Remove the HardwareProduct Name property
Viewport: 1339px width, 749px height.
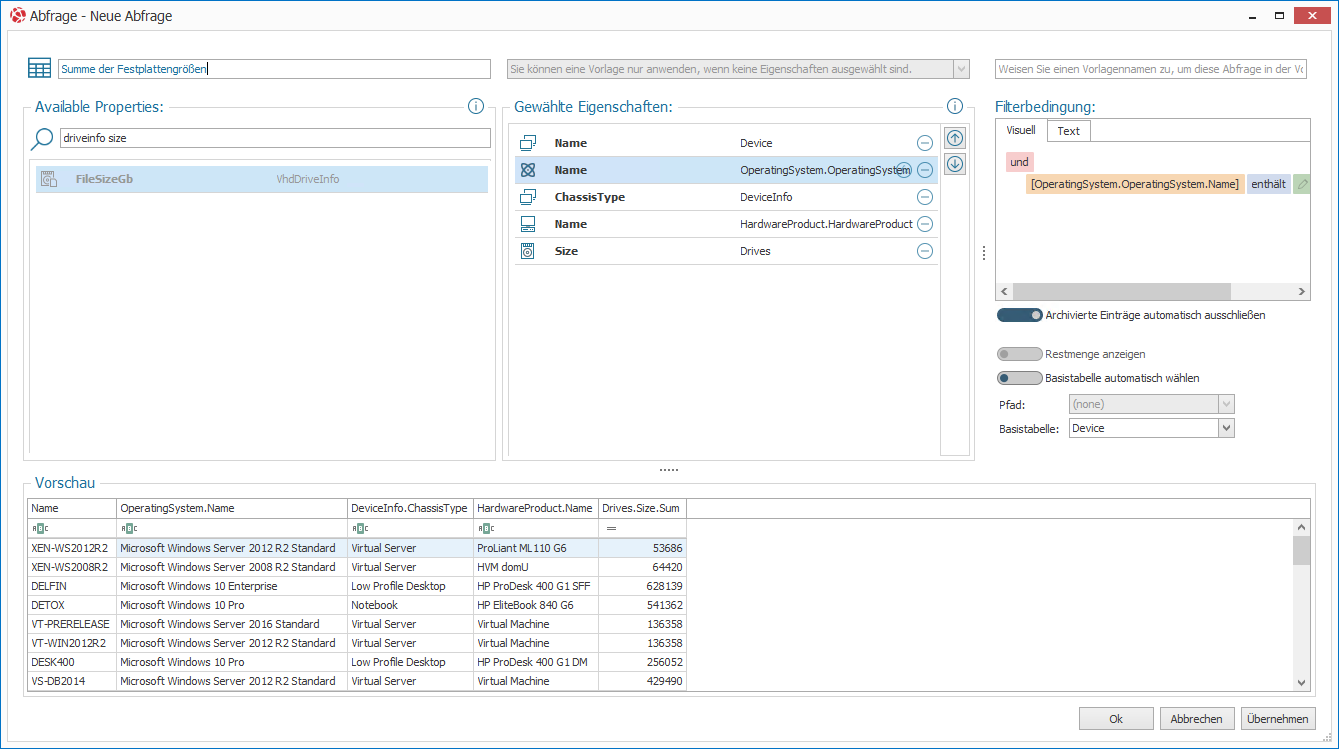925,224
